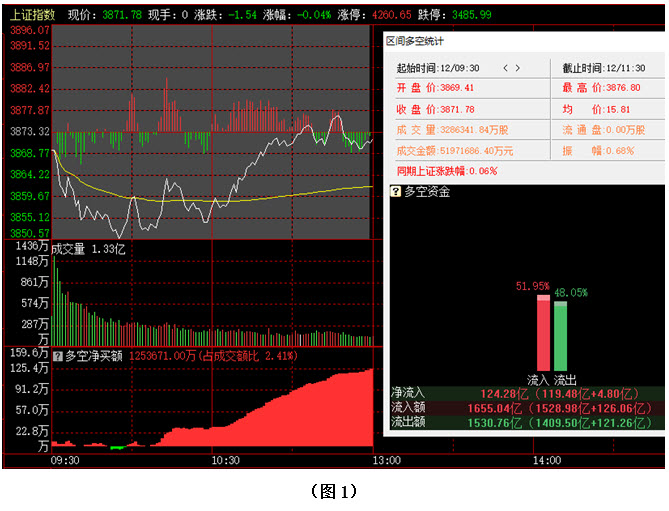This screenshot has height=511, width=669.
Task: Click the help icon beside 多空净买额
Action: coord(58,355)
